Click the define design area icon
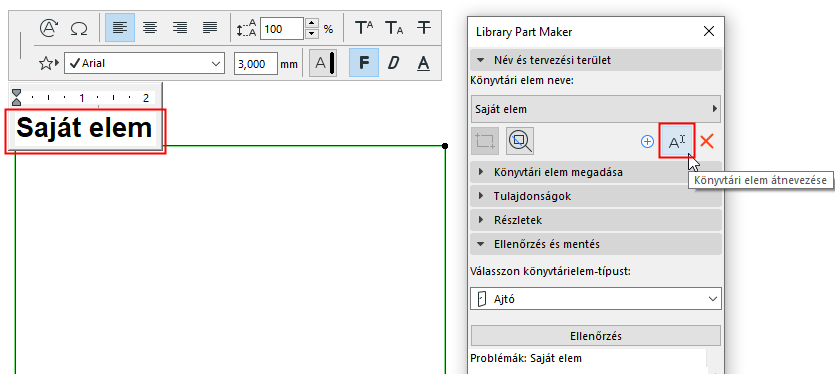Viewport: 835px width, 374px height. 485,141
